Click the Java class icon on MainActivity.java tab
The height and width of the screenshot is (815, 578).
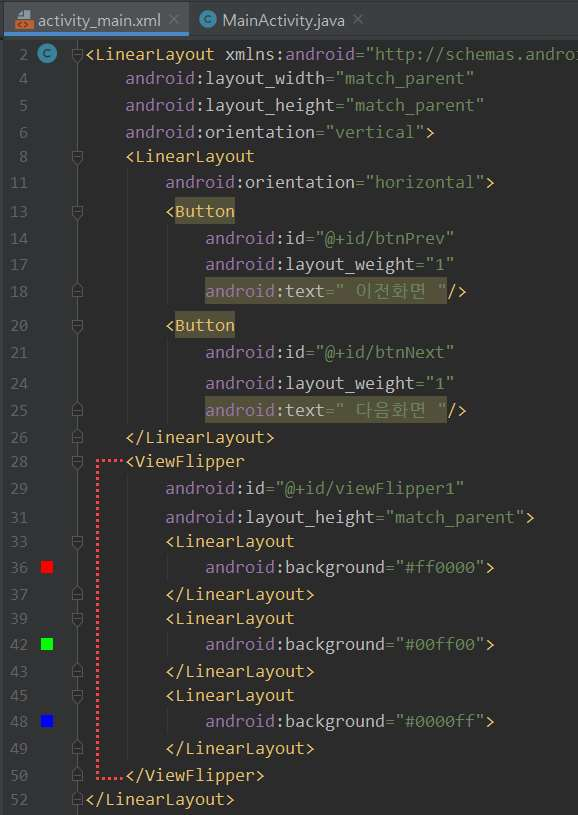(x=208, y=20)
